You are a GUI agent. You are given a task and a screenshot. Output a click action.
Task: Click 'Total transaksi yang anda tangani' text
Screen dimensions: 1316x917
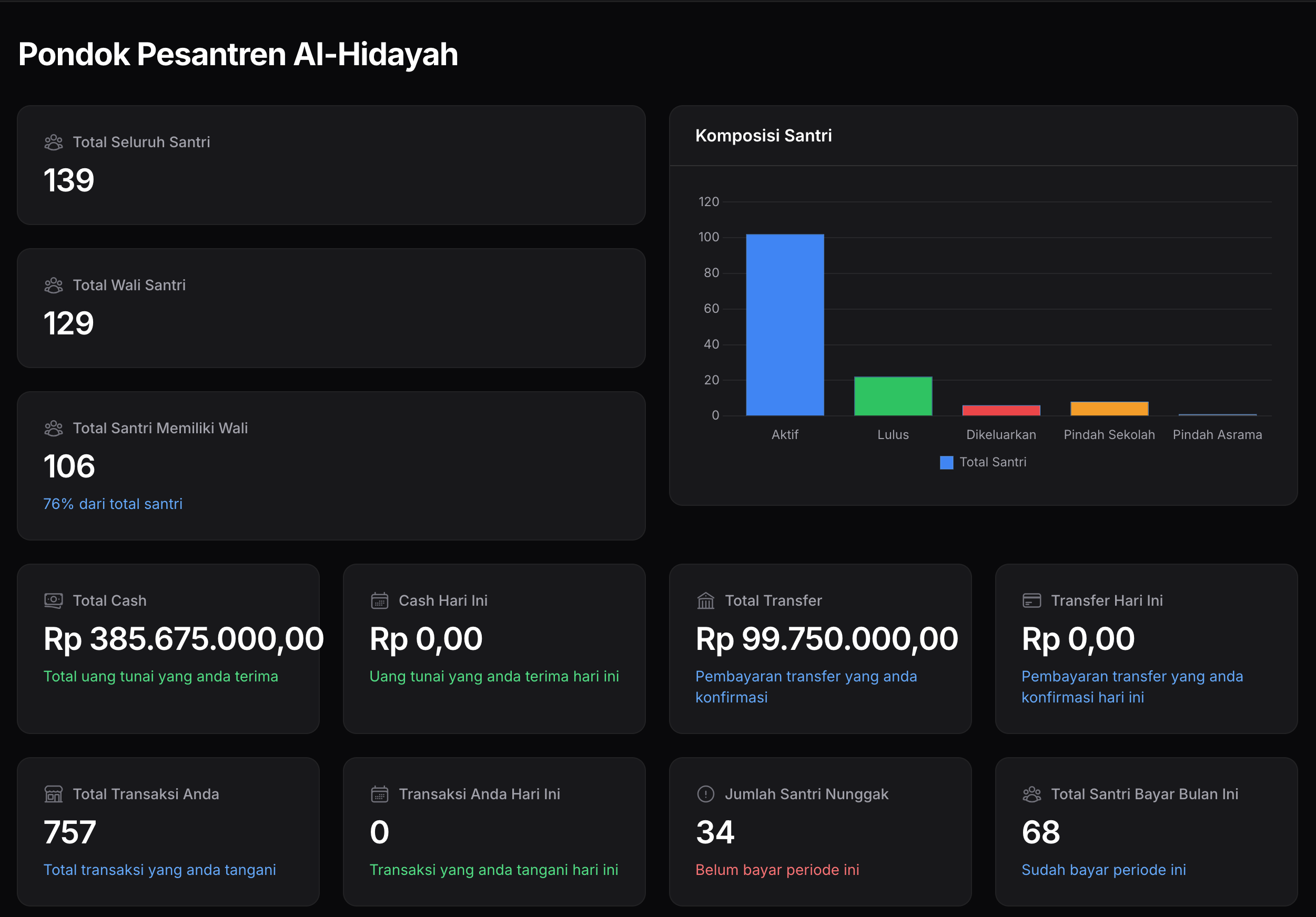point(160,870)
